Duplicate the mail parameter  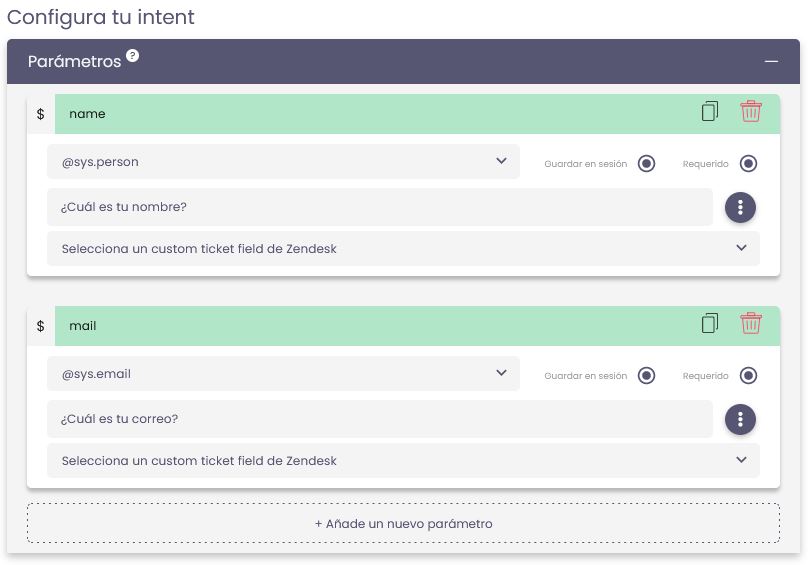point(710,324)
